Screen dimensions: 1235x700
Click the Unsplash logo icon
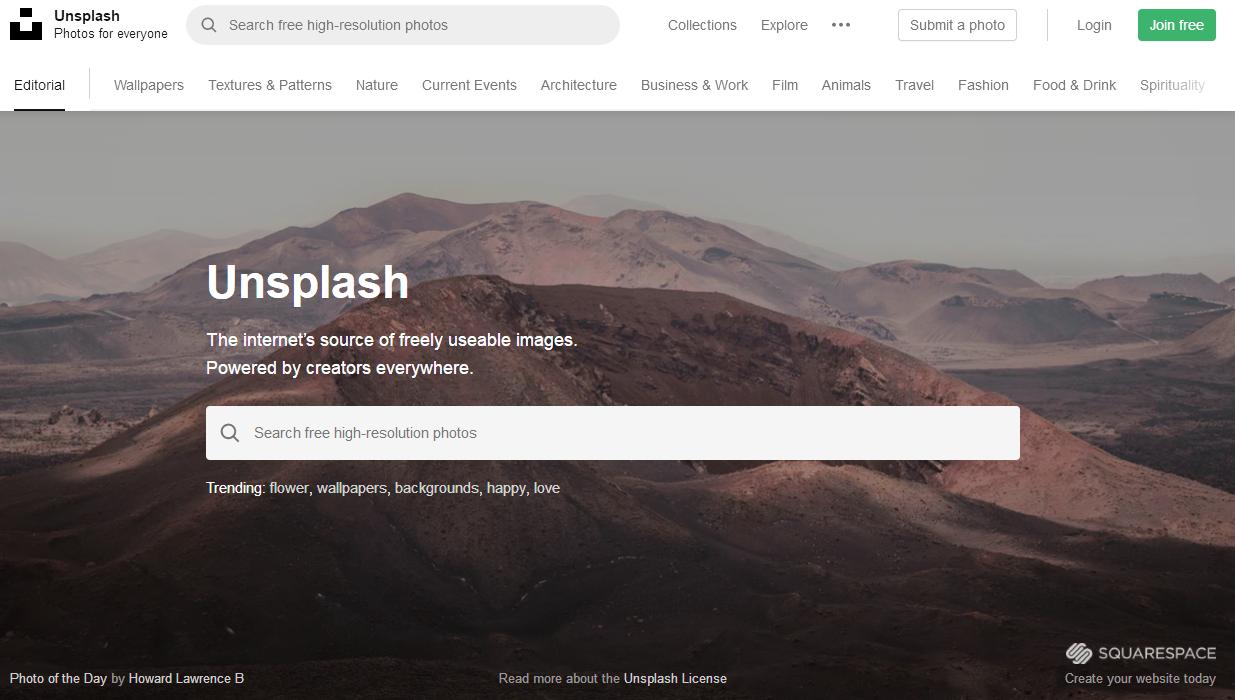(x=26, y=24)
